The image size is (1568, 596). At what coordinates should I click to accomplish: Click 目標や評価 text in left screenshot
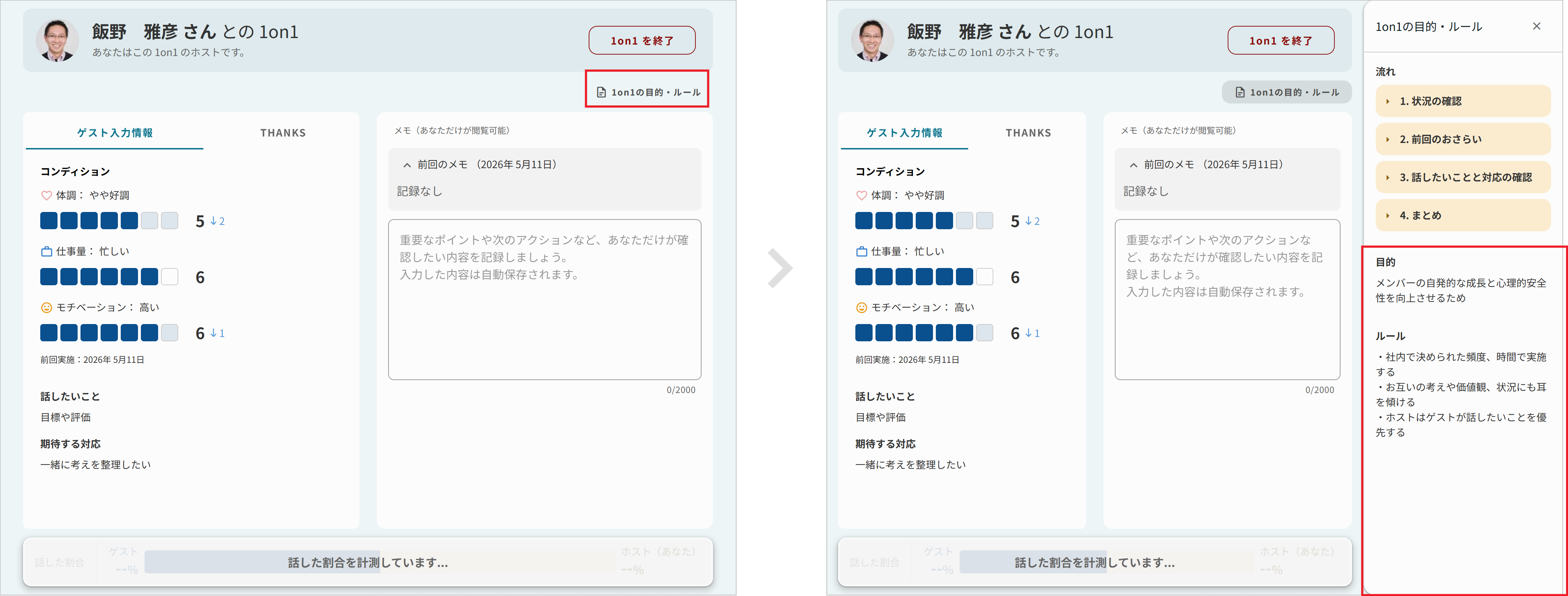pyautogui.click(x=65, y=417)
